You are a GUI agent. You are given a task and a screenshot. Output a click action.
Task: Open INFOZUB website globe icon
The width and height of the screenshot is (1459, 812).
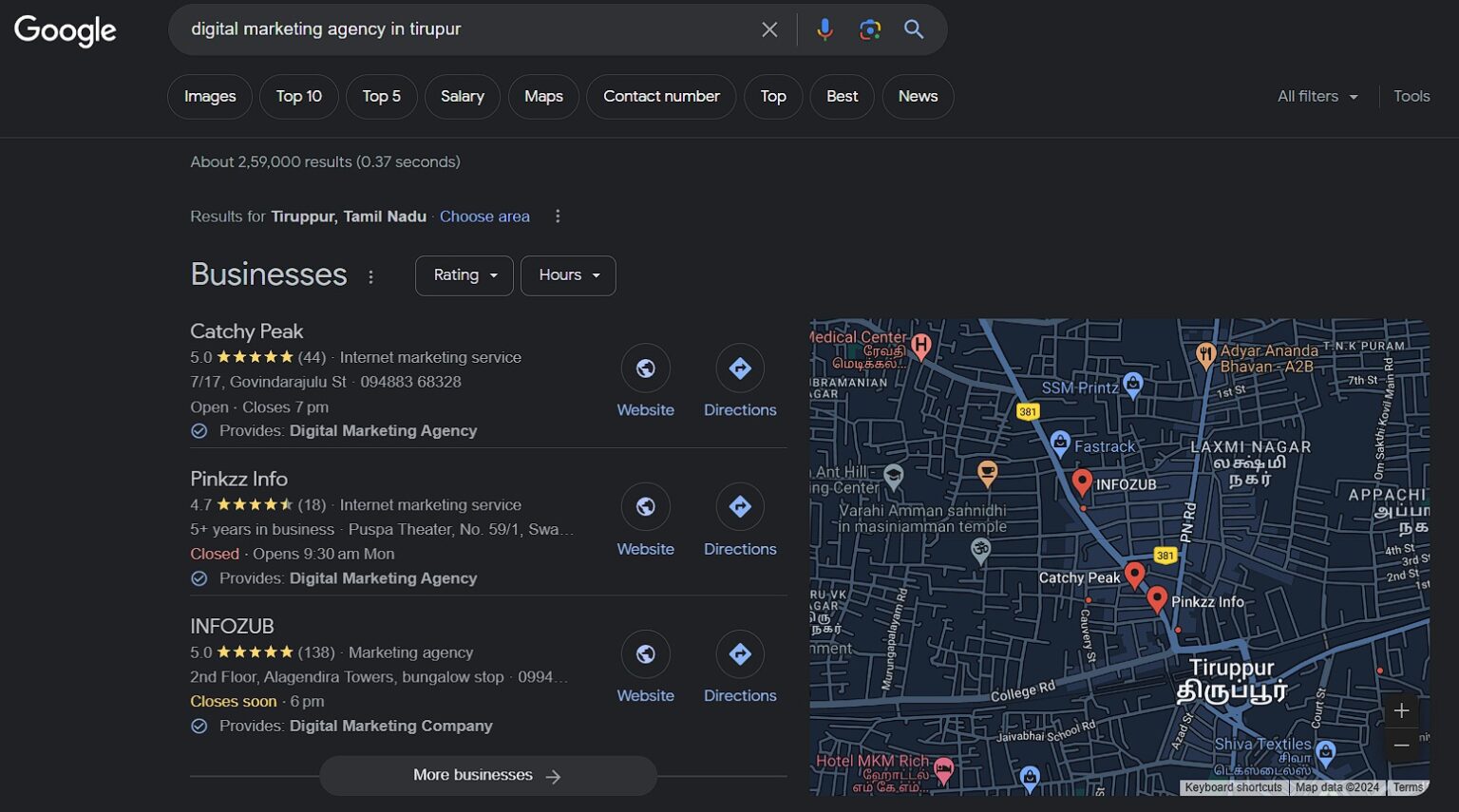coord(646,654)
